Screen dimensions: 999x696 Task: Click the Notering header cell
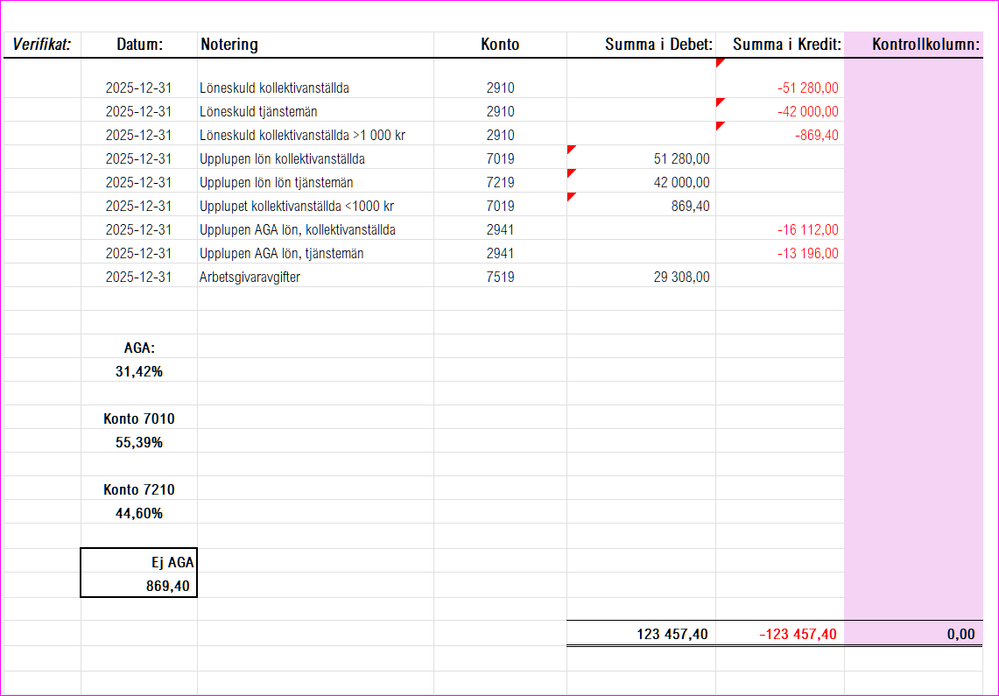tap(315, 45)
